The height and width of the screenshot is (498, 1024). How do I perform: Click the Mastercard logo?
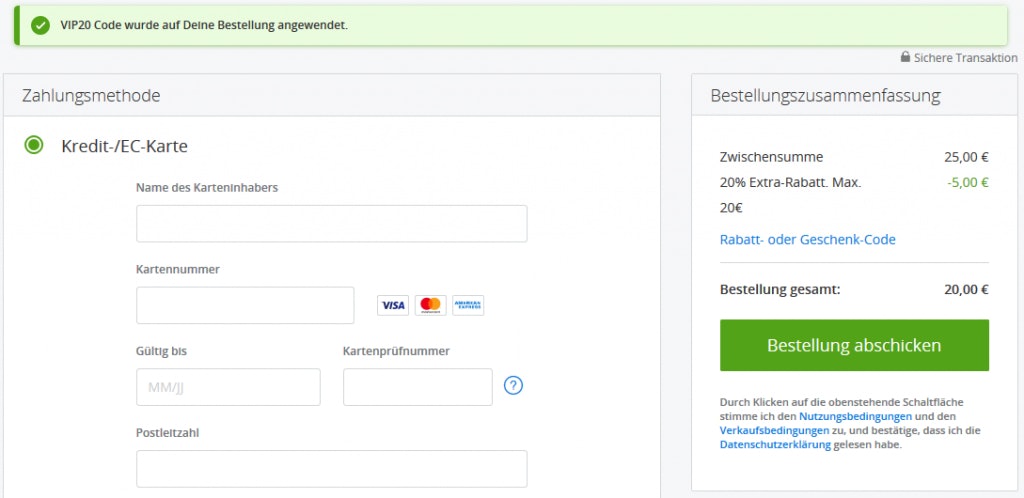point(430,305)
